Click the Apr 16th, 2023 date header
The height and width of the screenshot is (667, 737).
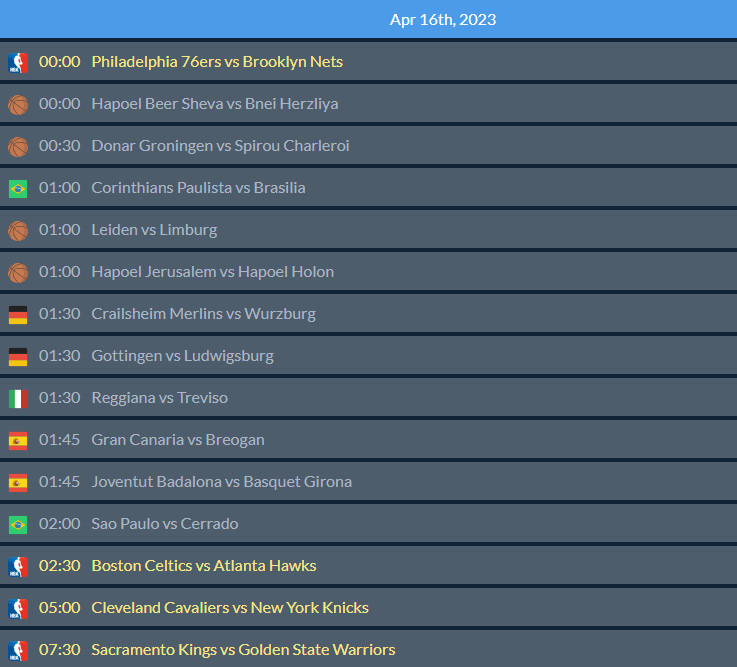point(443,19)
